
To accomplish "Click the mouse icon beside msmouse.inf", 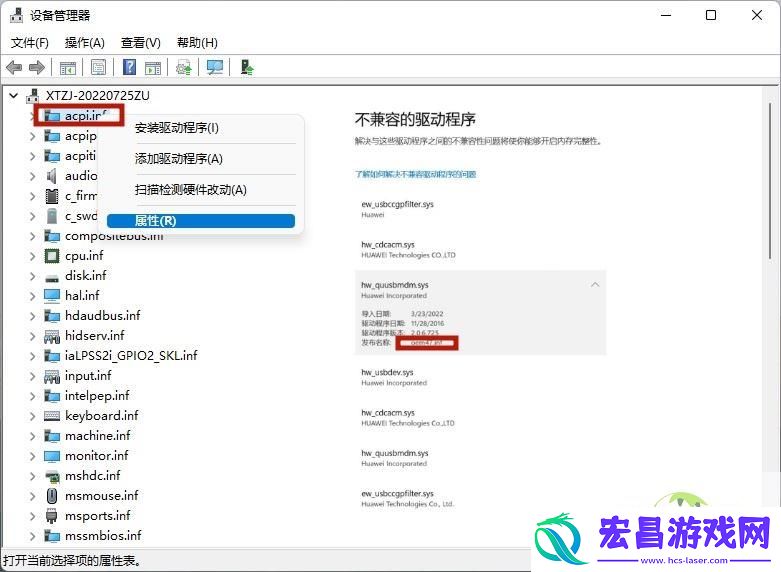I will click(x=52, y=496).
